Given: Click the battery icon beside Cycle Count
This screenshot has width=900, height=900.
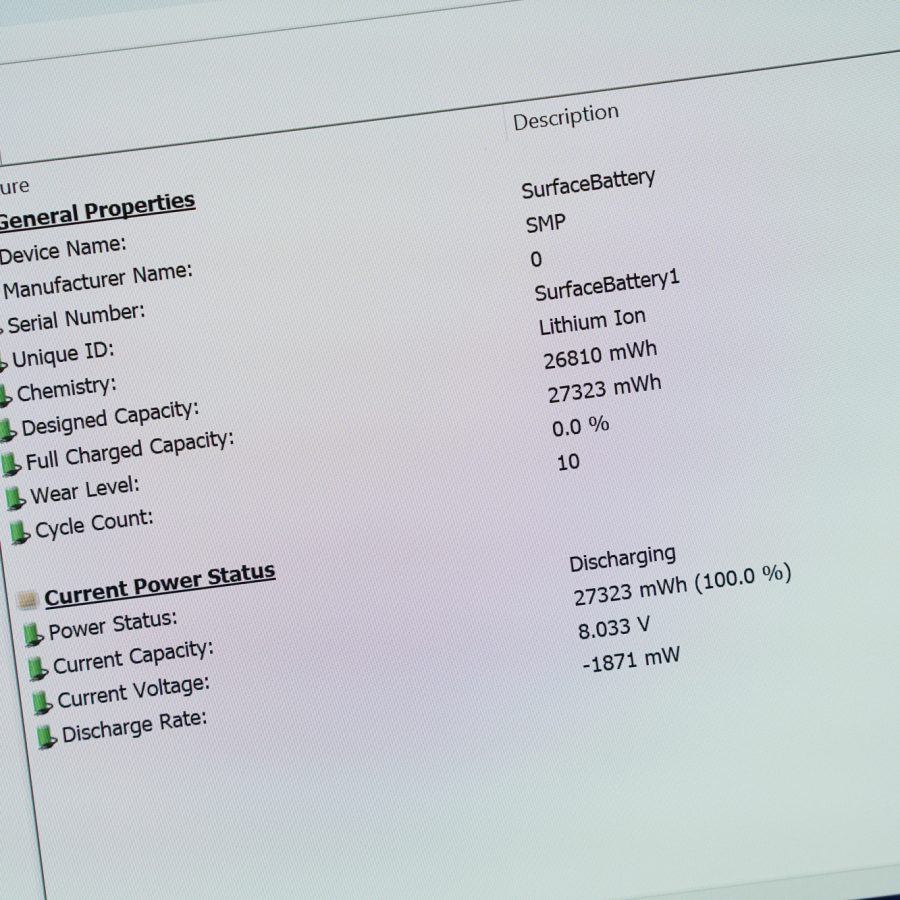Looking at the screenshot, I should [x=20, y=532].
